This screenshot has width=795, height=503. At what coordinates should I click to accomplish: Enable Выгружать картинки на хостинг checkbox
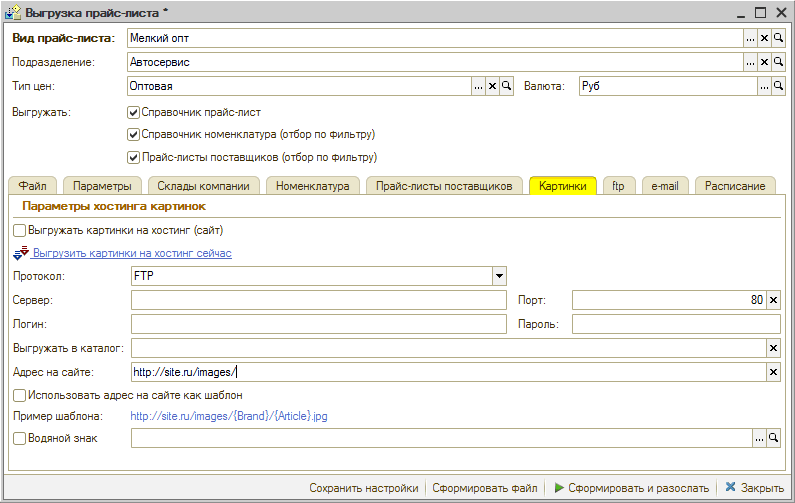pos(20,230)
